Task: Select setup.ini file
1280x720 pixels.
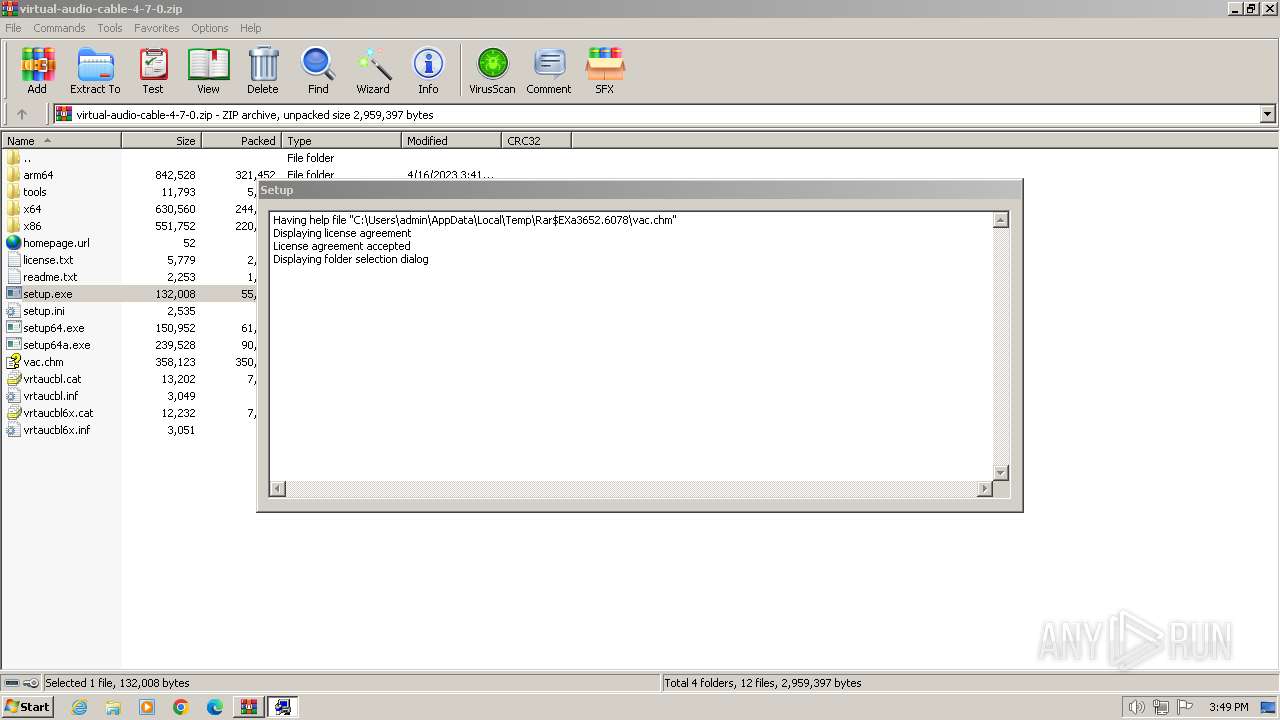Action: (x=44, y=311)
